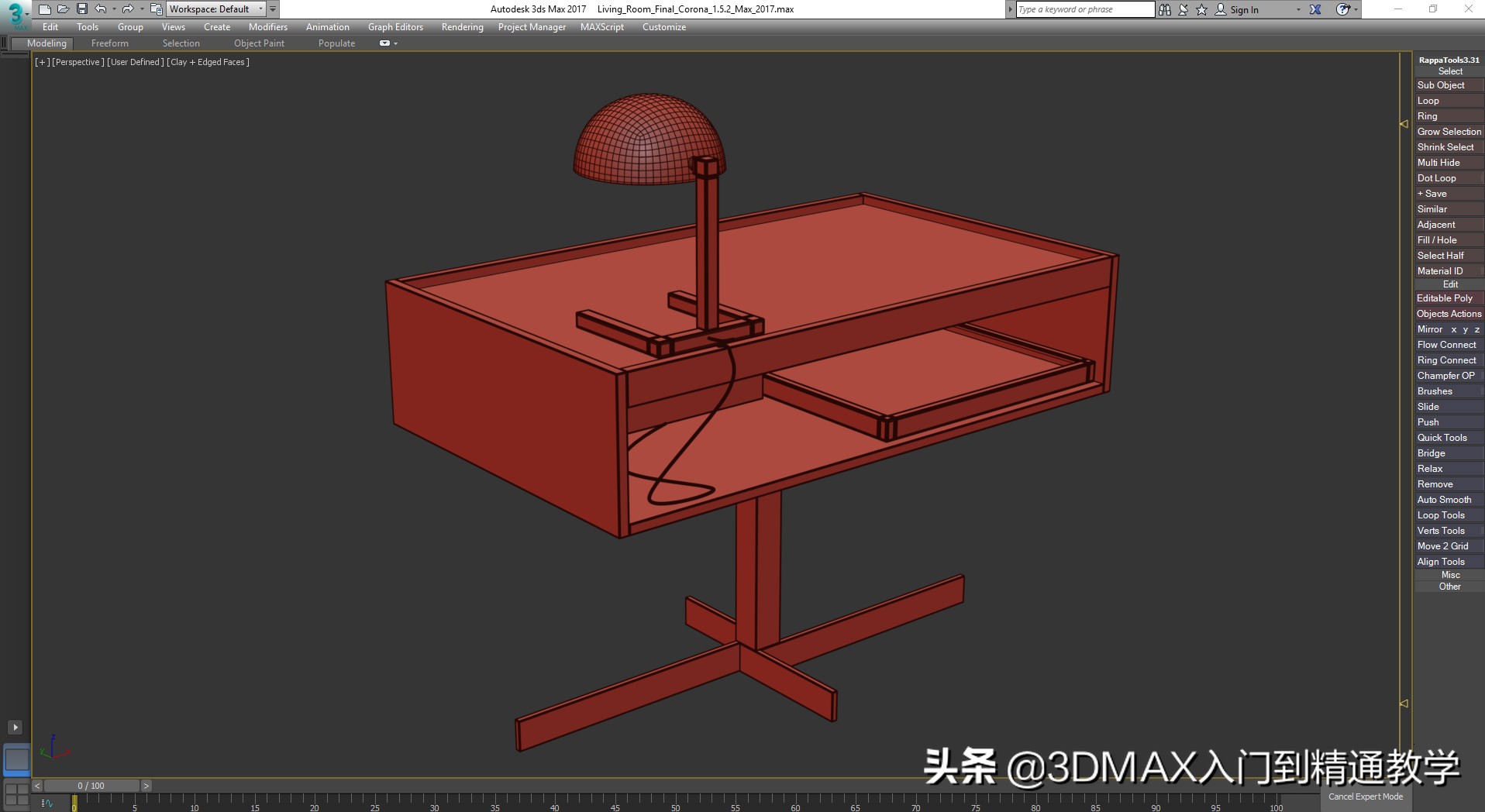Open the mini curve editor icon

click(47, 803)
